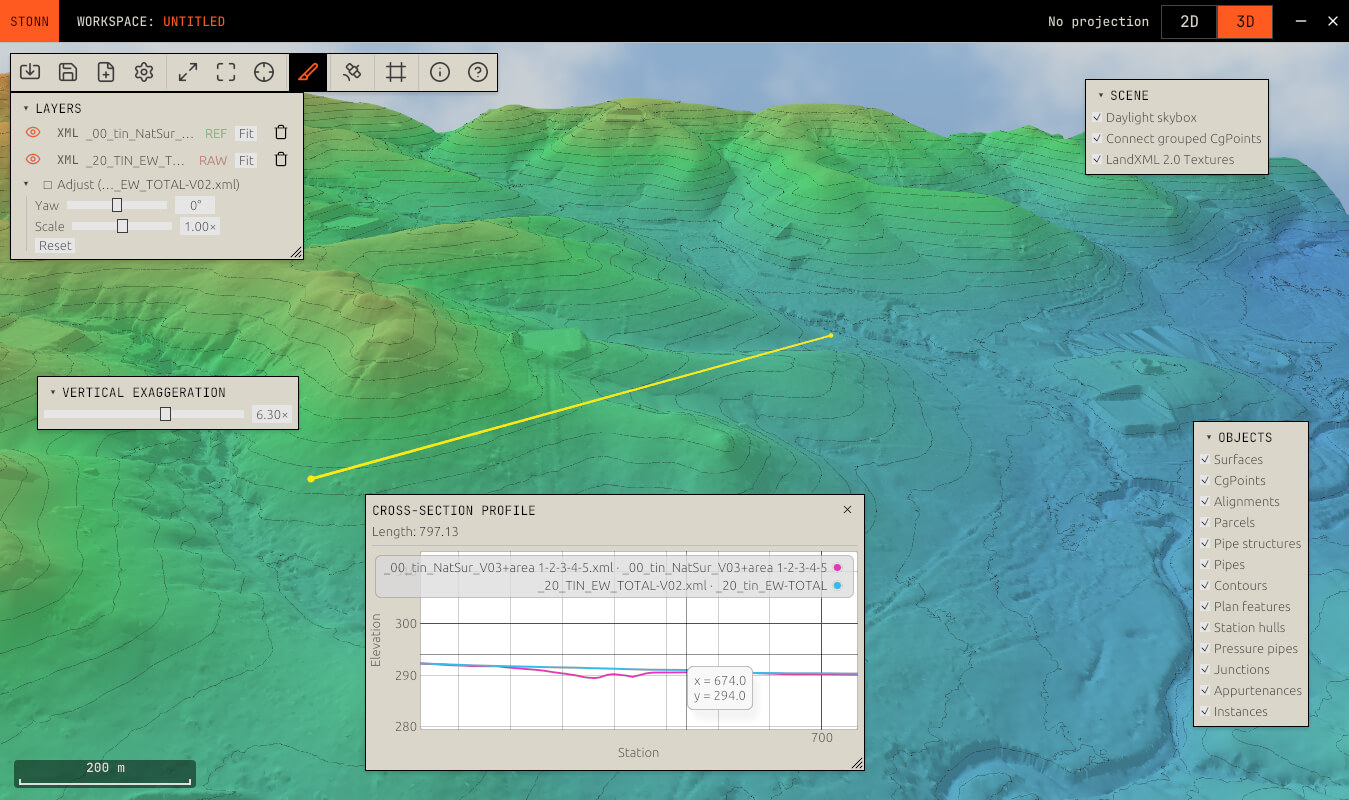Click the Reset adjust button
The image size is (1349, 800).
(55, 245)
